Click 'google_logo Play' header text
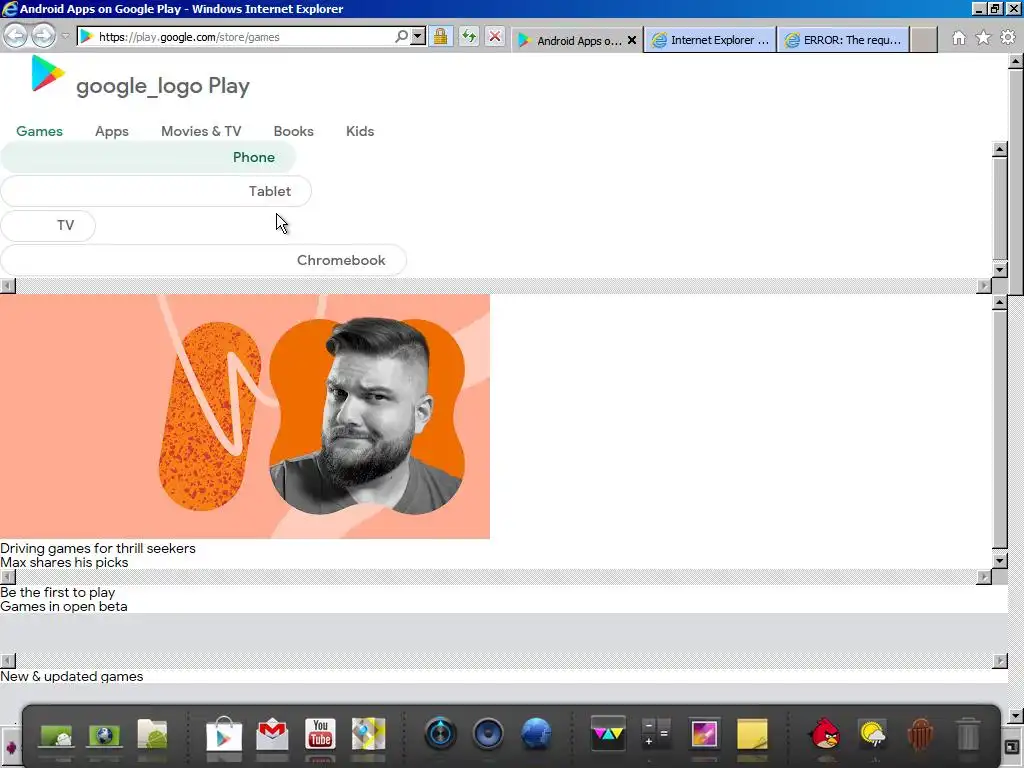The height and width of the screenshot is (768, 1024). tap(163, 86)
